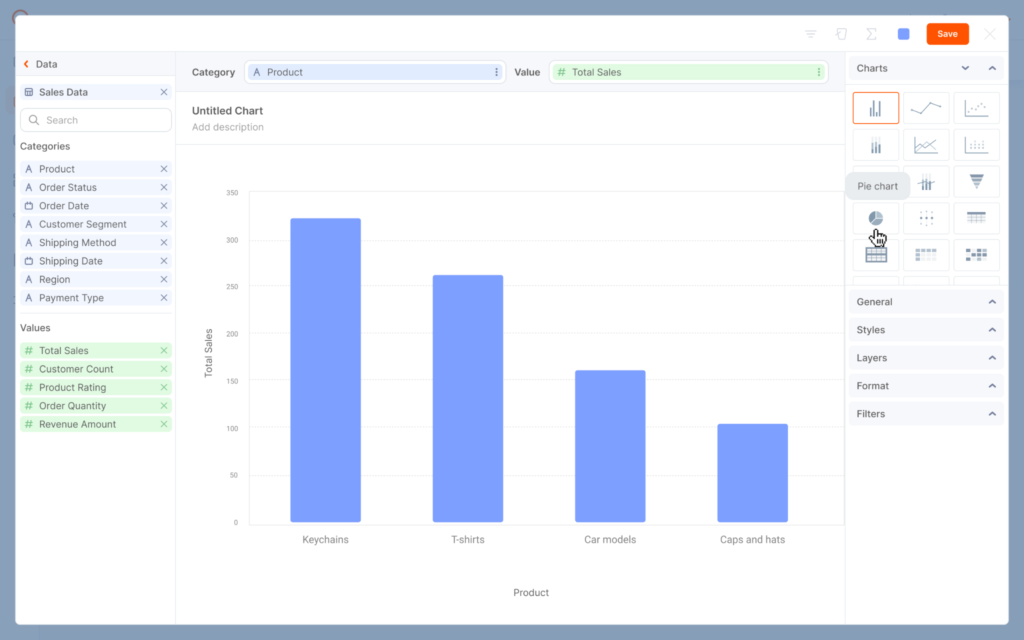This screenshot has width=1024, height=640.
Task: Expand the Layers section
Action: tap(926, 358)
